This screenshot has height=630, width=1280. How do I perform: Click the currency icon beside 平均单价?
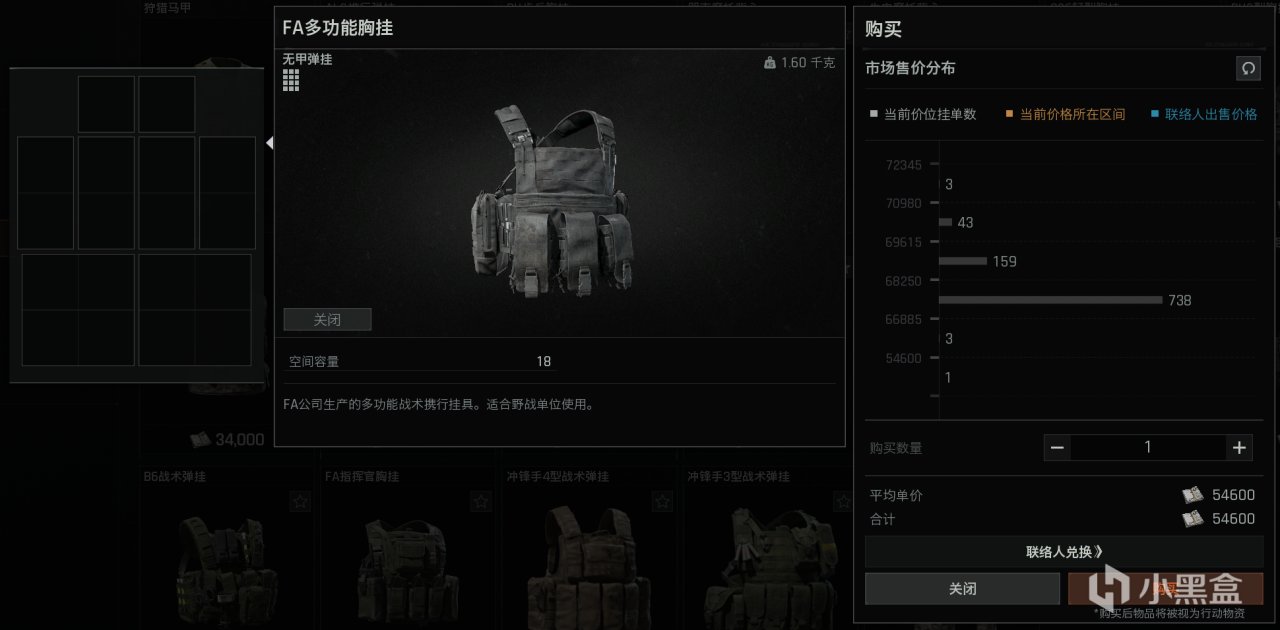(1193, 495)
